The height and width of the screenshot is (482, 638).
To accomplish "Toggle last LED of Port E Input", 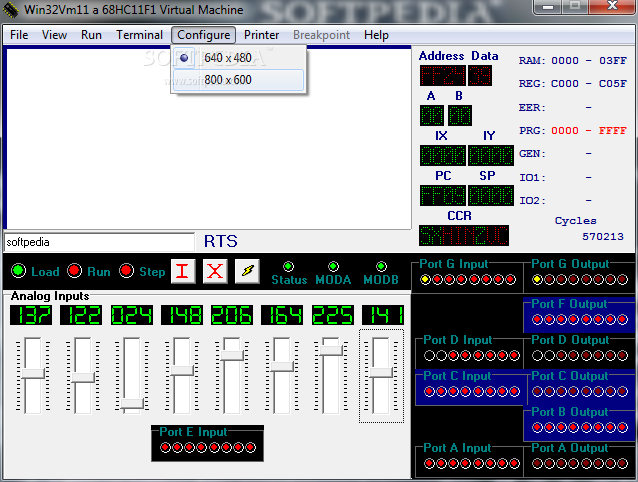I will coord(251,448).
